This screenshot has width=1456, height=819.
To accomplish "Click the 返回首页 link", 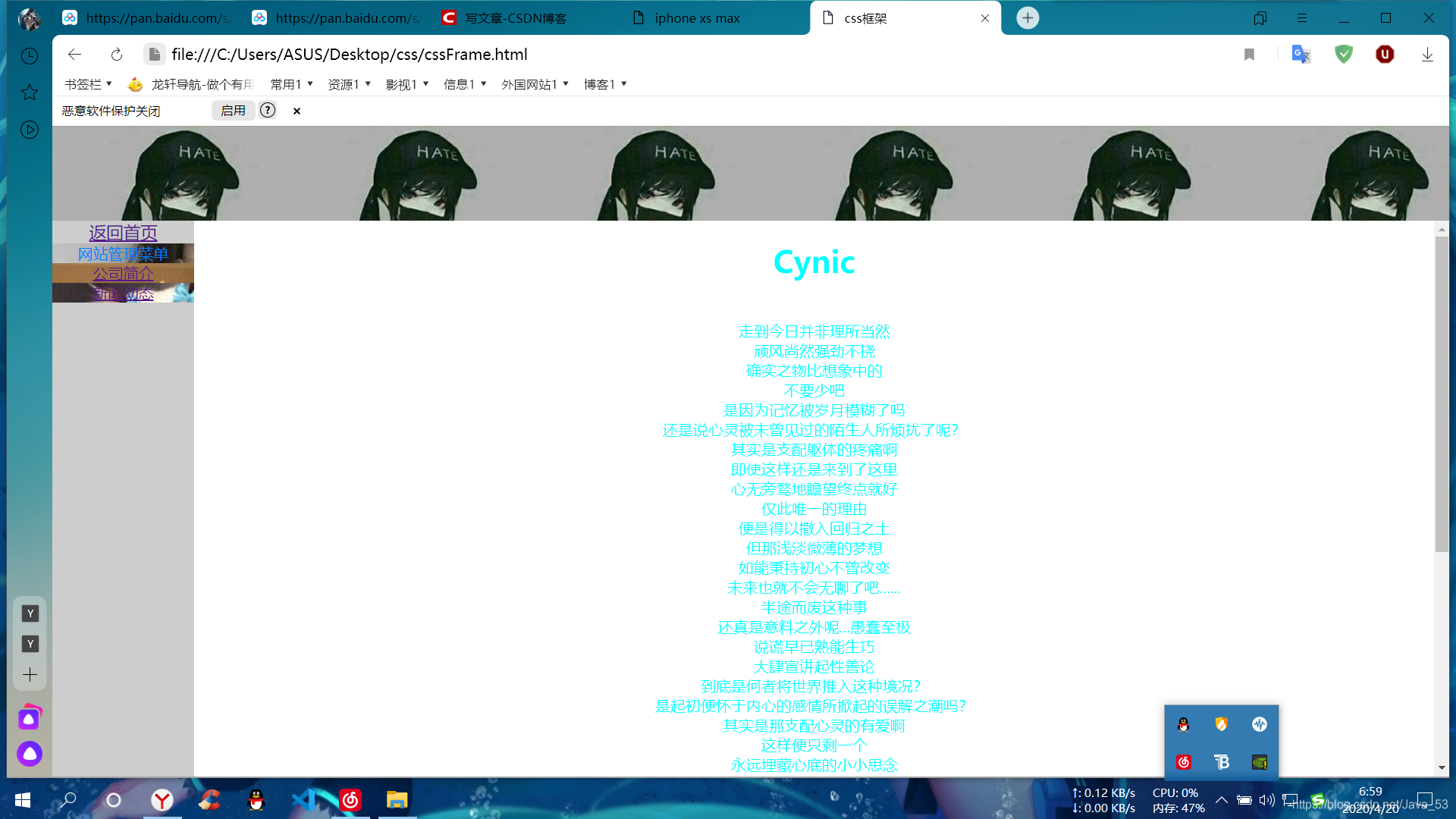I will click(123, 233).
